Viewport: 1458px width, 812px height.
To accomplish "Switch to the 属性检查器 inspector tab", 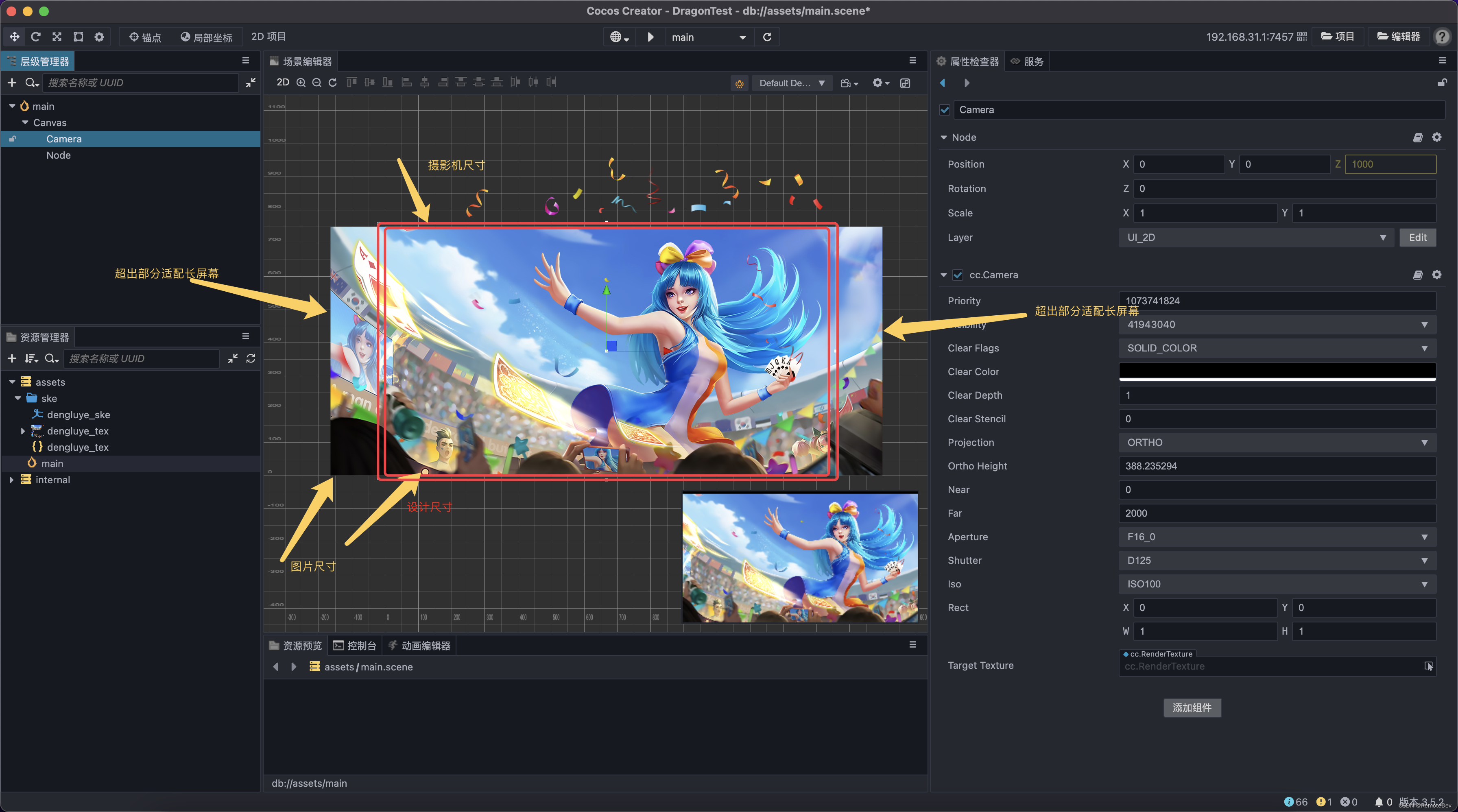I will (968, 61).
